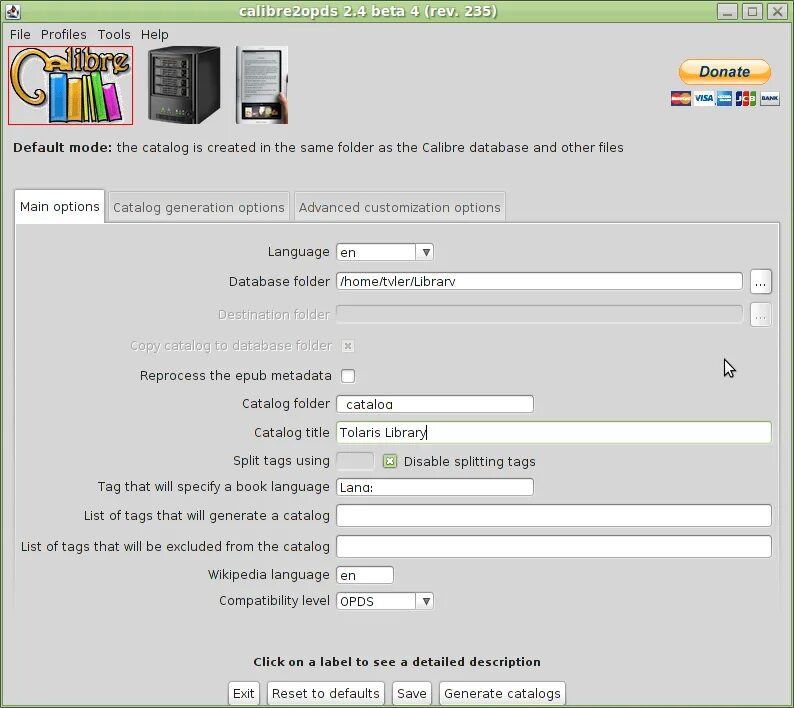The image size is (794, 708).
Task: Click 'Tag that will specify a book language' label
Action: click(x=213, y=487)
